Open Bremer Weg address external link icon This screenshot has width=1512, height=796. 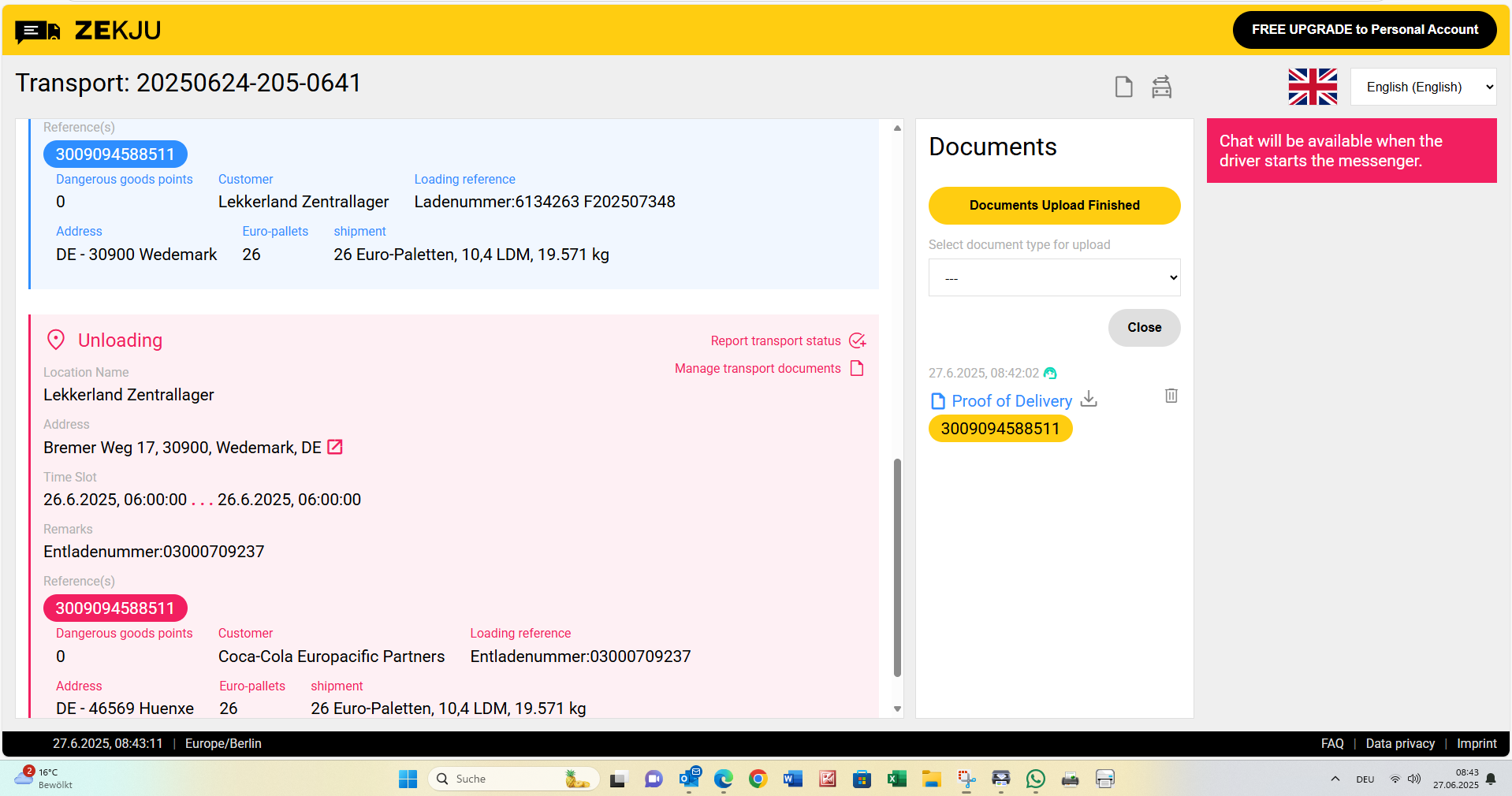tap(335, 447)
